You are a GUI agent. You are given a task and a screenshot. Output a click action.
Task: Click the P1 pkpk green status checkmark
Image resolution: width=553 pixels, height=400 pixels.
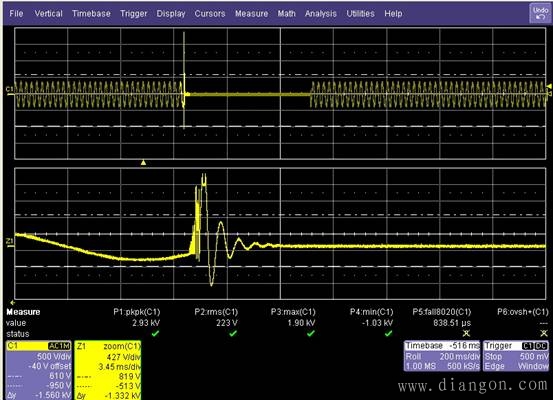(x=155, y=333)
